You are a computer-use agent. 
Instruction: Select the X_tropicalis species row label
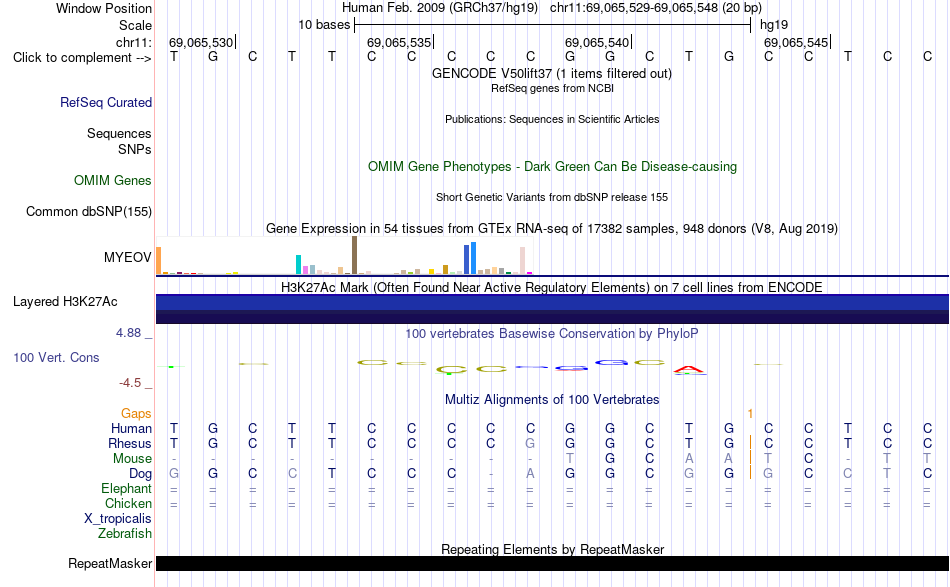click(x=118, y=519)
